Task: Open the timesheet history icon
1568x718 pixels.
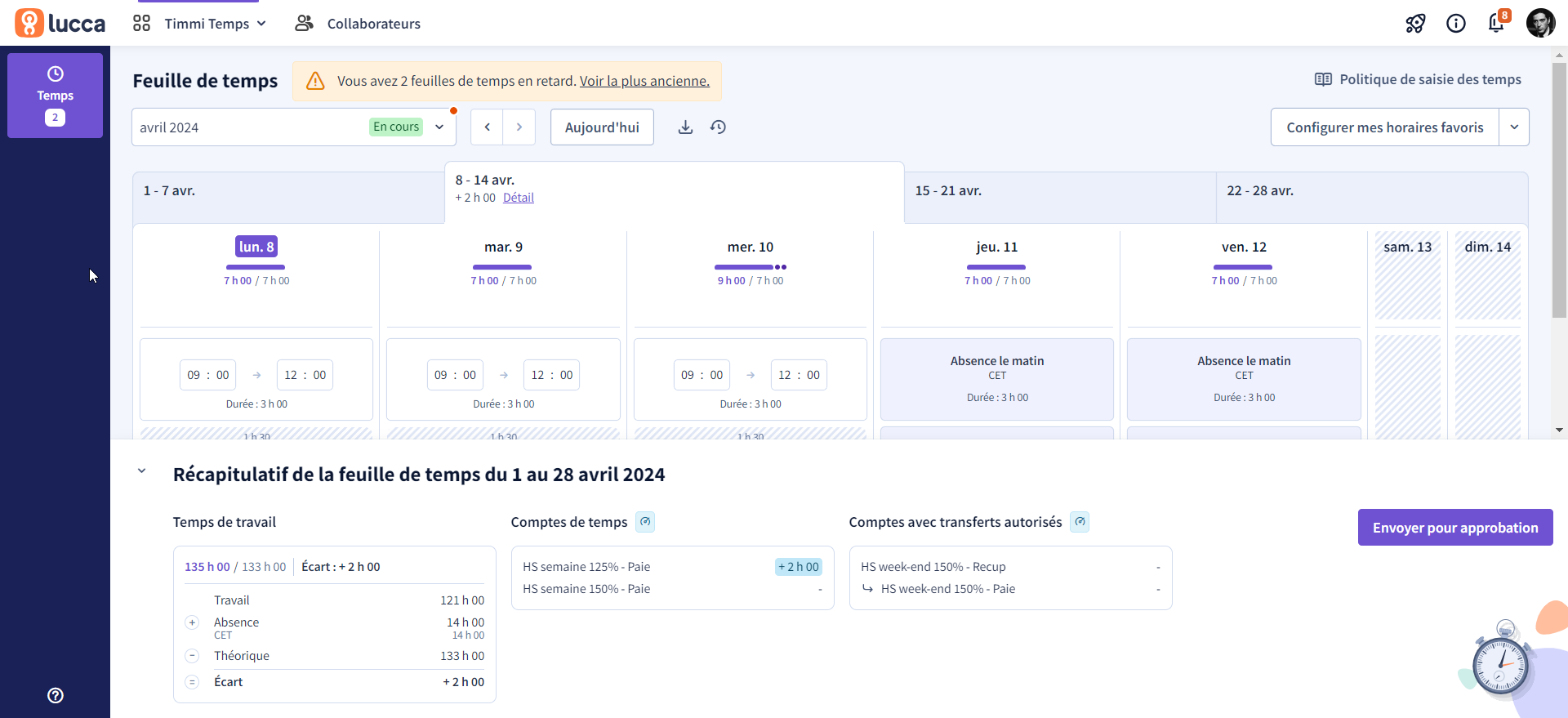Action: pos(718,127)
